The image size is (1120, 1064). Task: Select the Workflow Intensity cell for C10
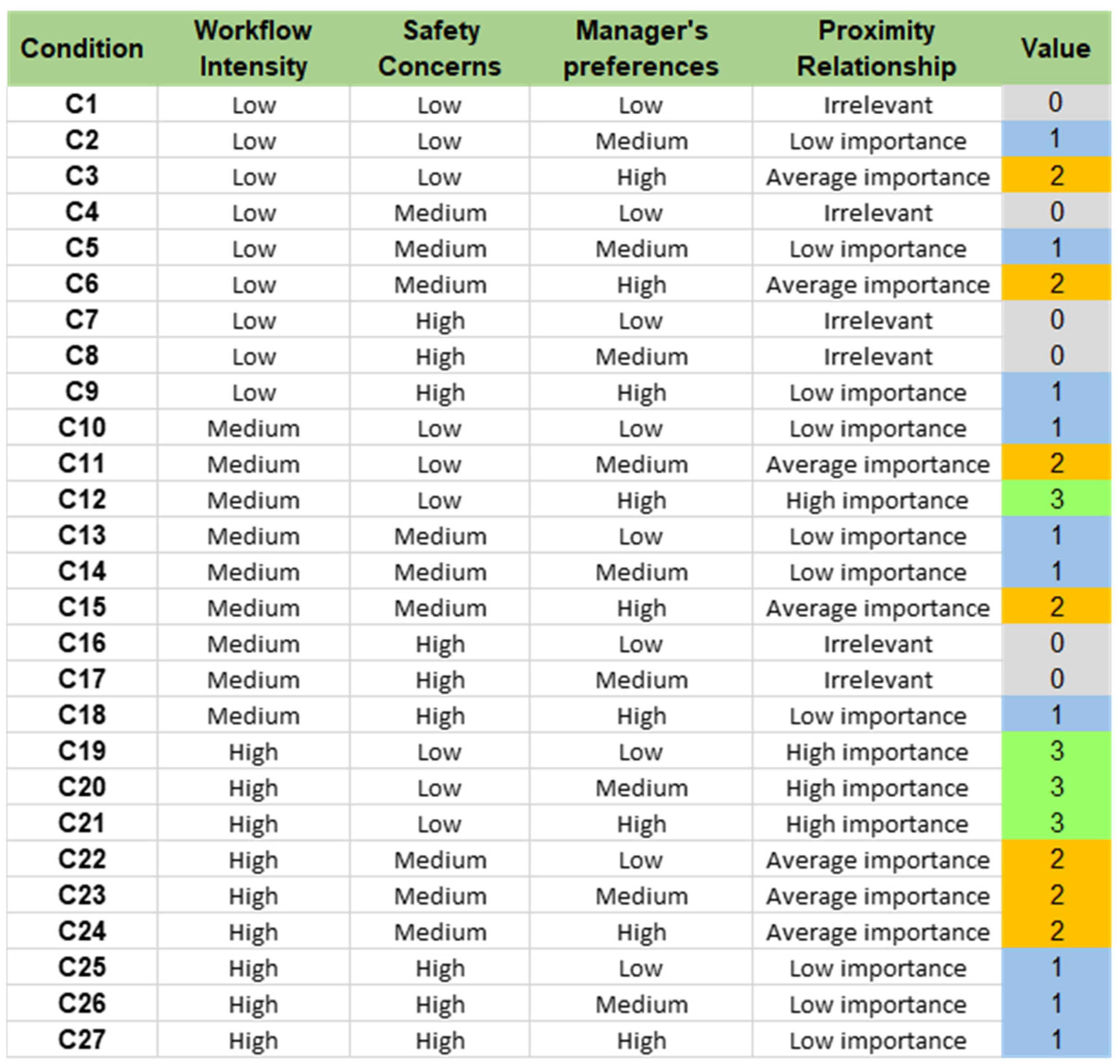click(253, 428)
